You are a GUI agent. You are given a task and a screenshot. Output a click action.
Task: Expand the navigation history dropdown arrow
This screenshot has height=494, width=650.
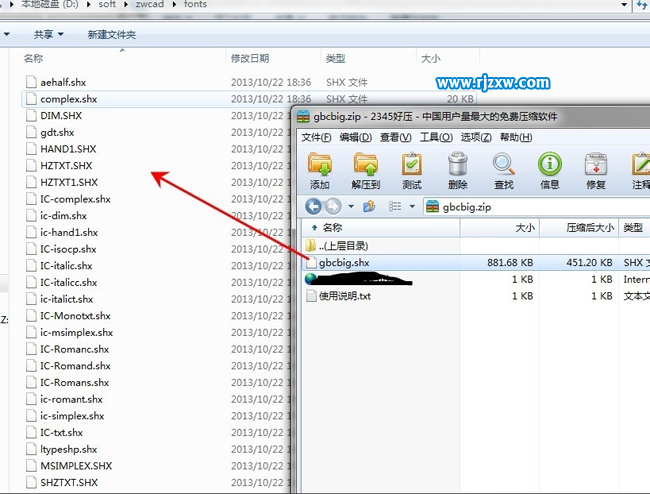pyautogui.click(x=349, y=207)
